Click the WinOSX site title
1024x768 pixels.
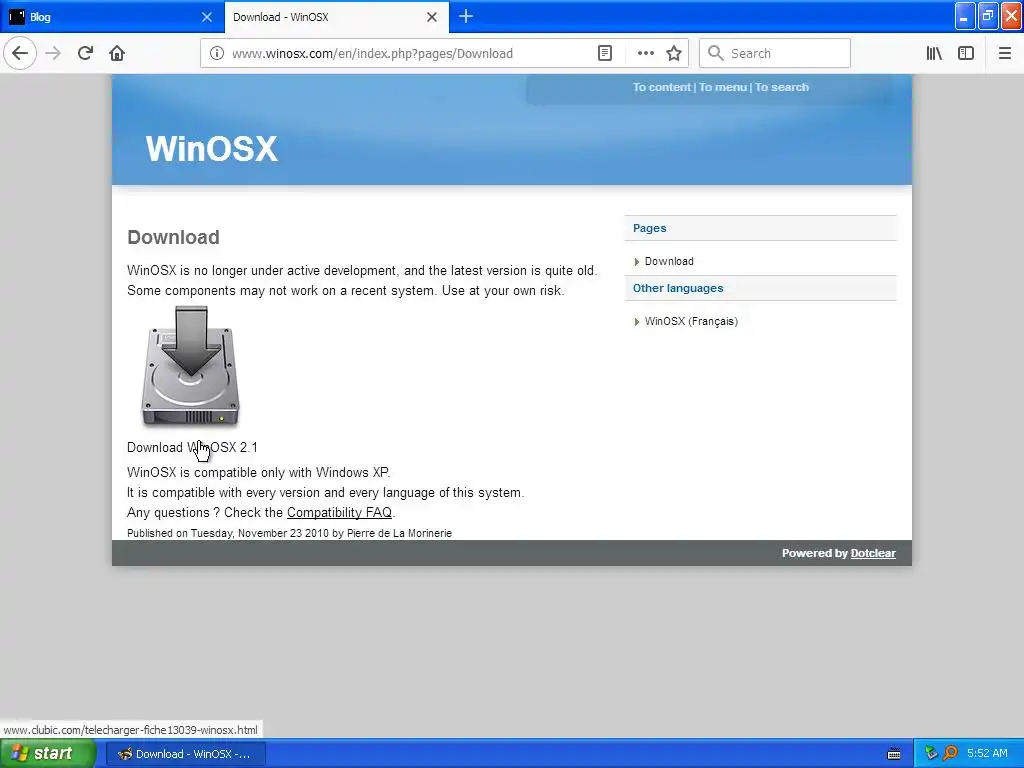[x=212, y=148]
